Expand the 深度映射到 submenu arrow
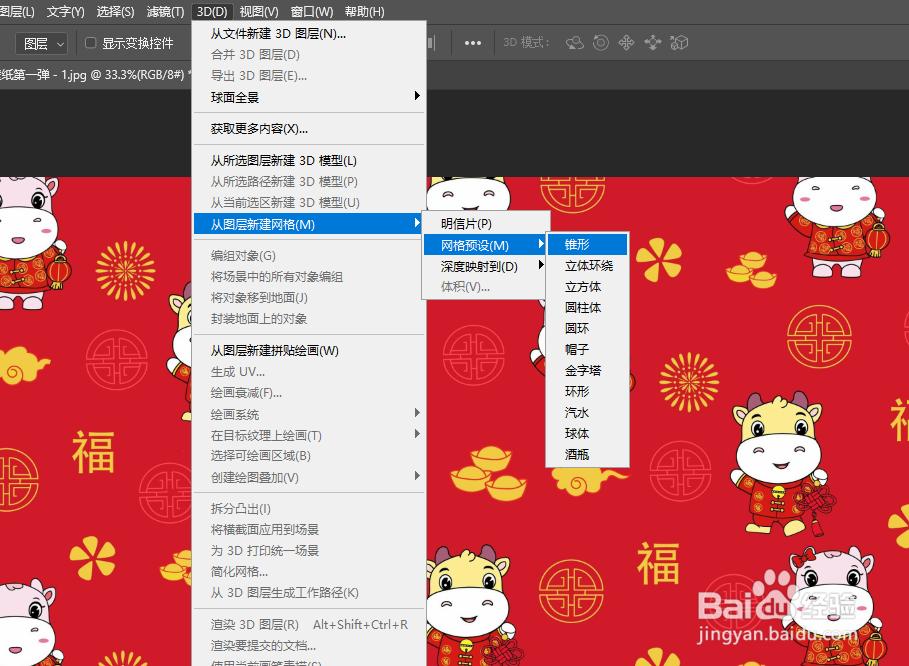Viewport: 909px width, 666px height. (x=541, y=265)
